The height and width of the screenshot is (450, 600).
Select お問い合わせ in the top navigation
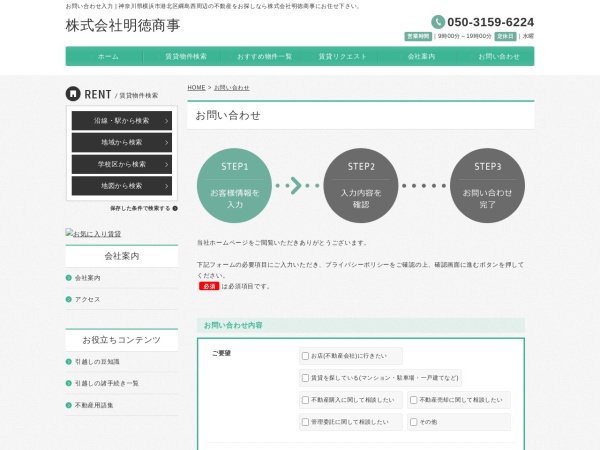coord(496,56)
